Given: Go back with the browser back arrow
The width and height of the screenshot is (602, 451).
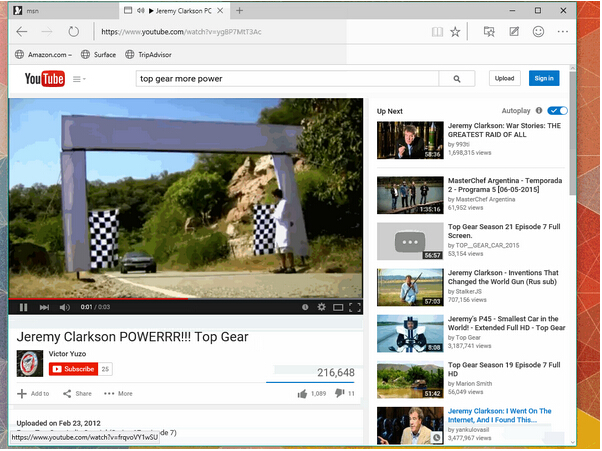Looking at the screenshot, I should coord(22,32).
